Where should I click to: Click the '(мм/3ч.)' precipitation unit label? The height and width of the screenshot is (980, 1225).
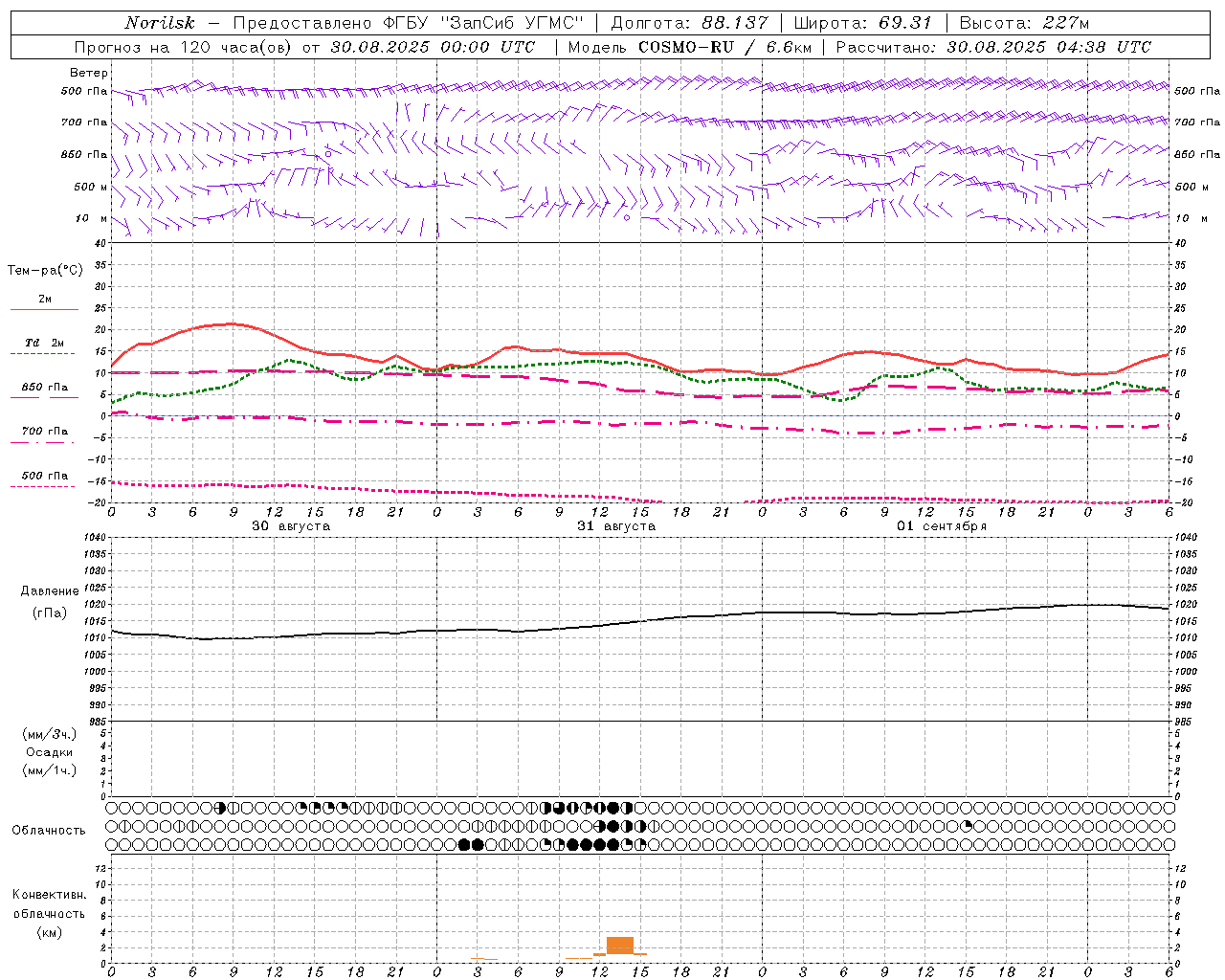(50, 734)
